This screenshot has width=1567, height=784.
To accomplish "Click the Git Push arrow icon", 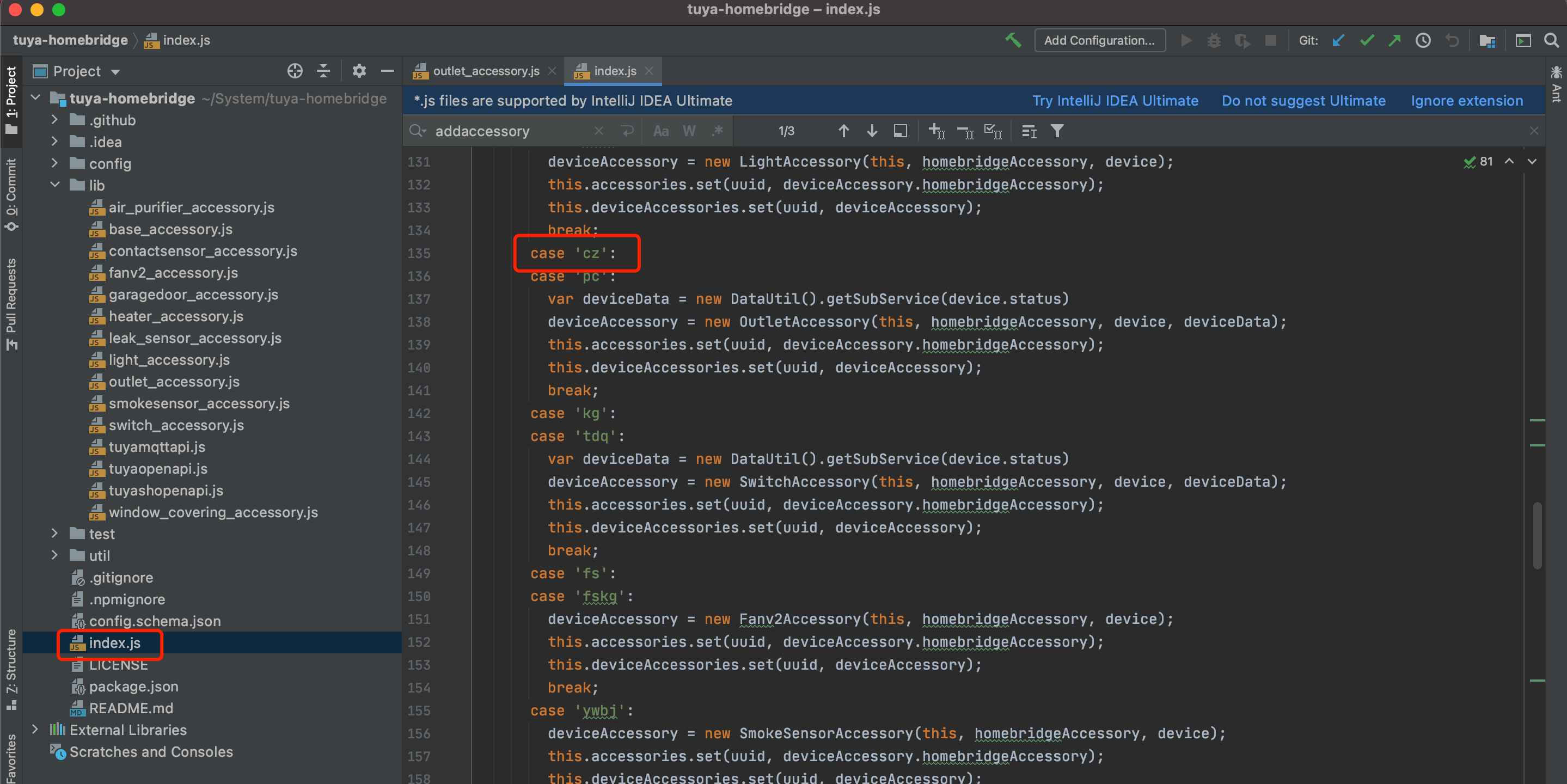I will click(x=1394, y=40).
